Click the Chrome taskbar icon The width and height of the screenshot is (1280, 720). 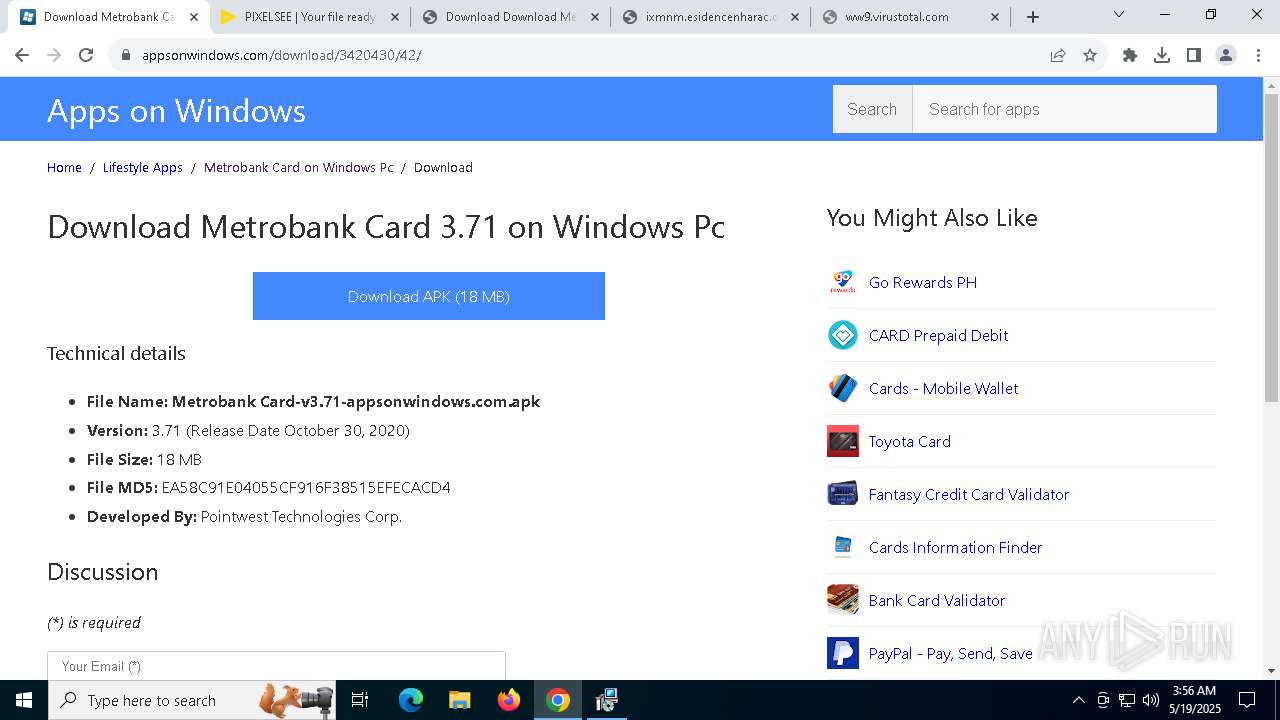pos(558,700)
